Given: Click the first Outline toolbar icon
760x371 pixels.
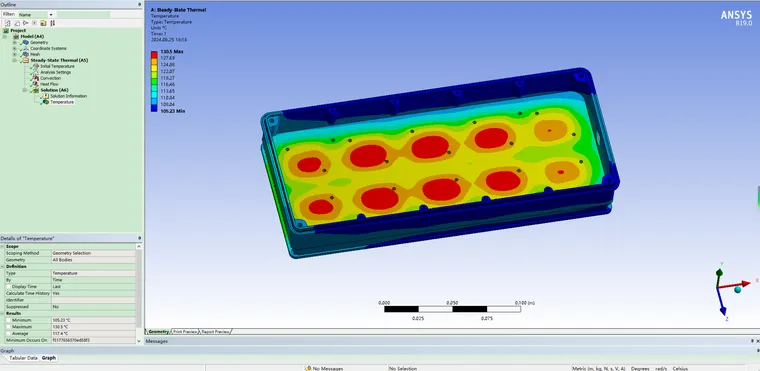Looking at the screenshot, I should pyautogui.click(x=7, y=23).
